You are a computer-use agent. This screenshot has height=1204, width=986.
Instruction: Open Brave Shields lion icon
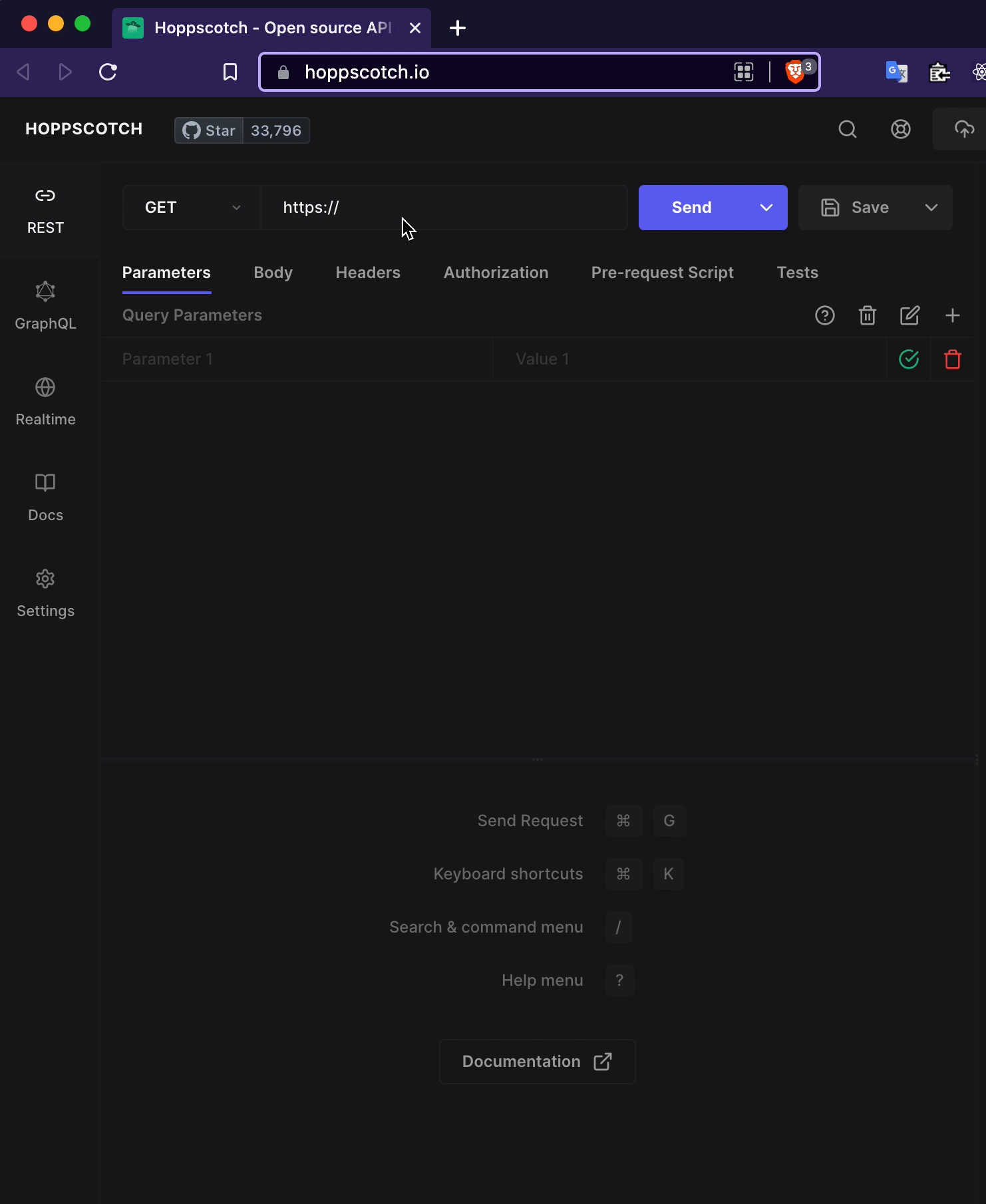[795, 72]
